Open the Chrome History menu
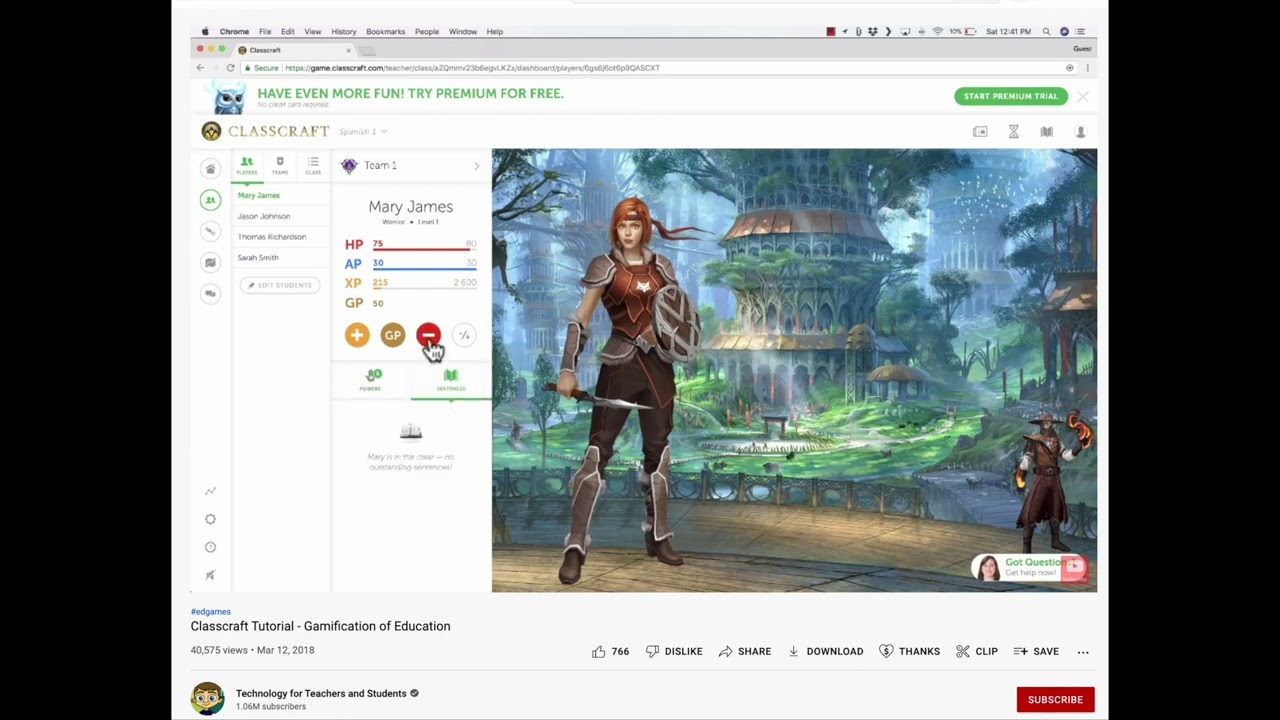 point(343,32)
